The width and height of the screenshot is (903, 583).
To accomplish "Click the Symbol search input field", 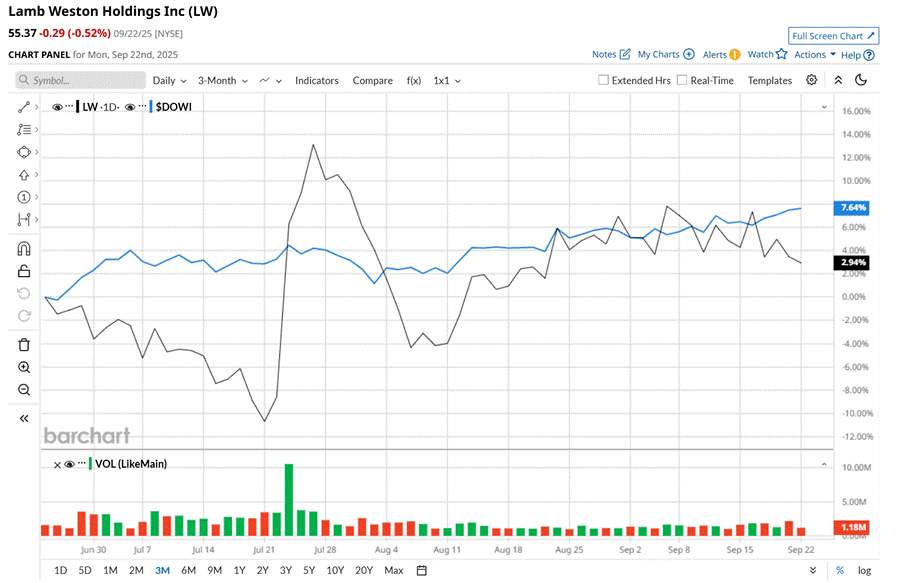I will 81,81.
